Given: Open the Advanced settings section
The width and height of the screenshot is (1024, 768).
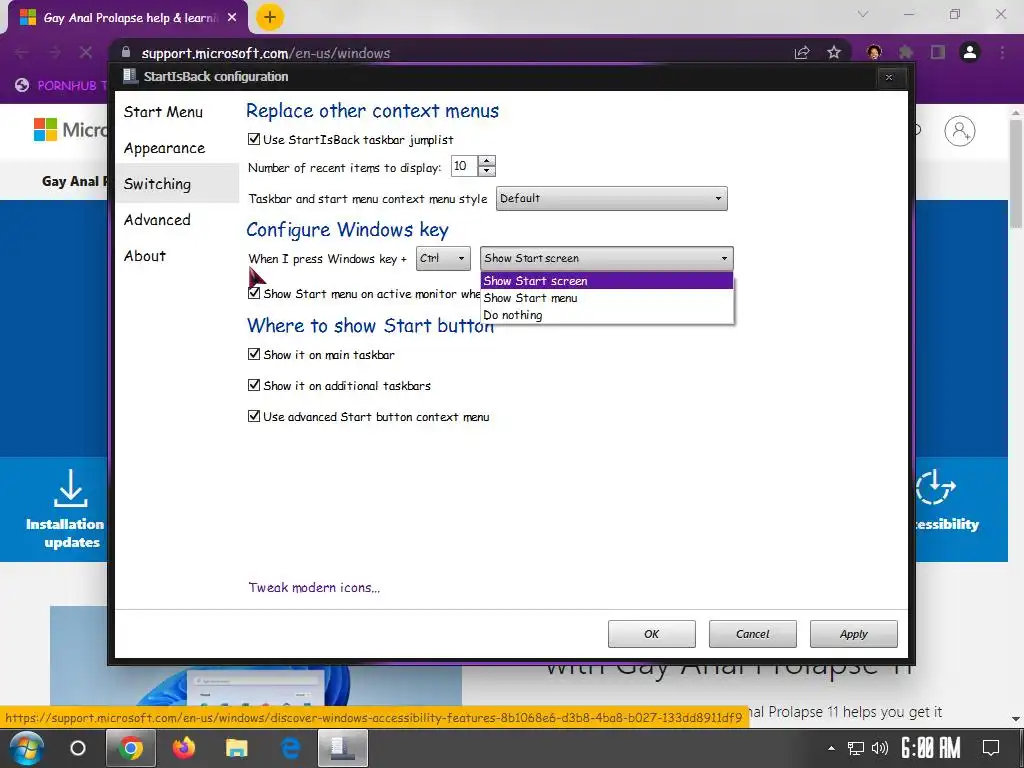Looking at the screenshot, I should 157,220.
